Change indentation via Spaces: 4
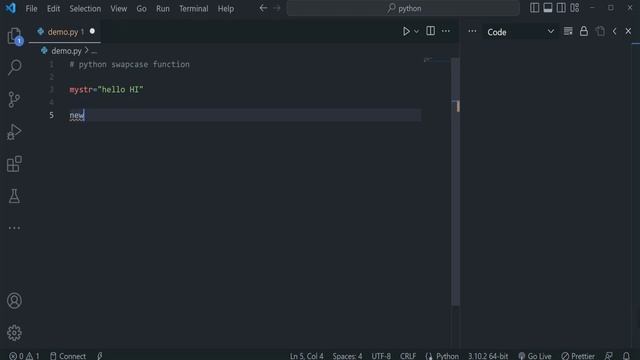640x360 pixels. 347,356
